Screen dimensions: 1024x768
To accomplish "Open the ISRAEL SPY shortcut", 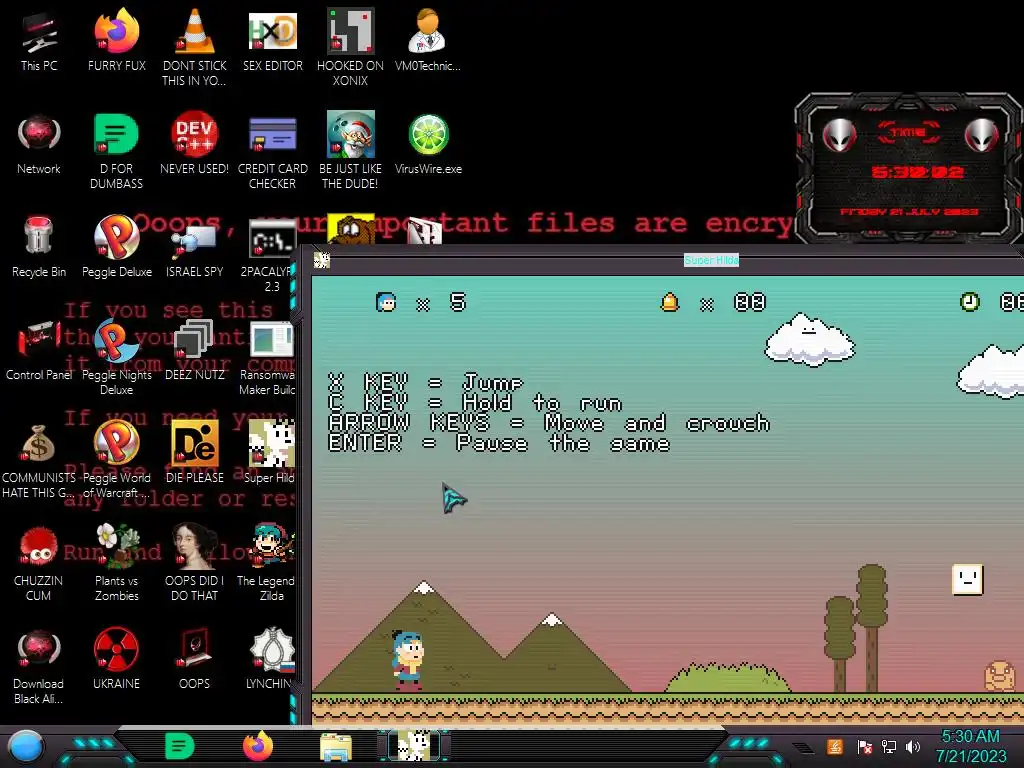I will coord(194,247).
